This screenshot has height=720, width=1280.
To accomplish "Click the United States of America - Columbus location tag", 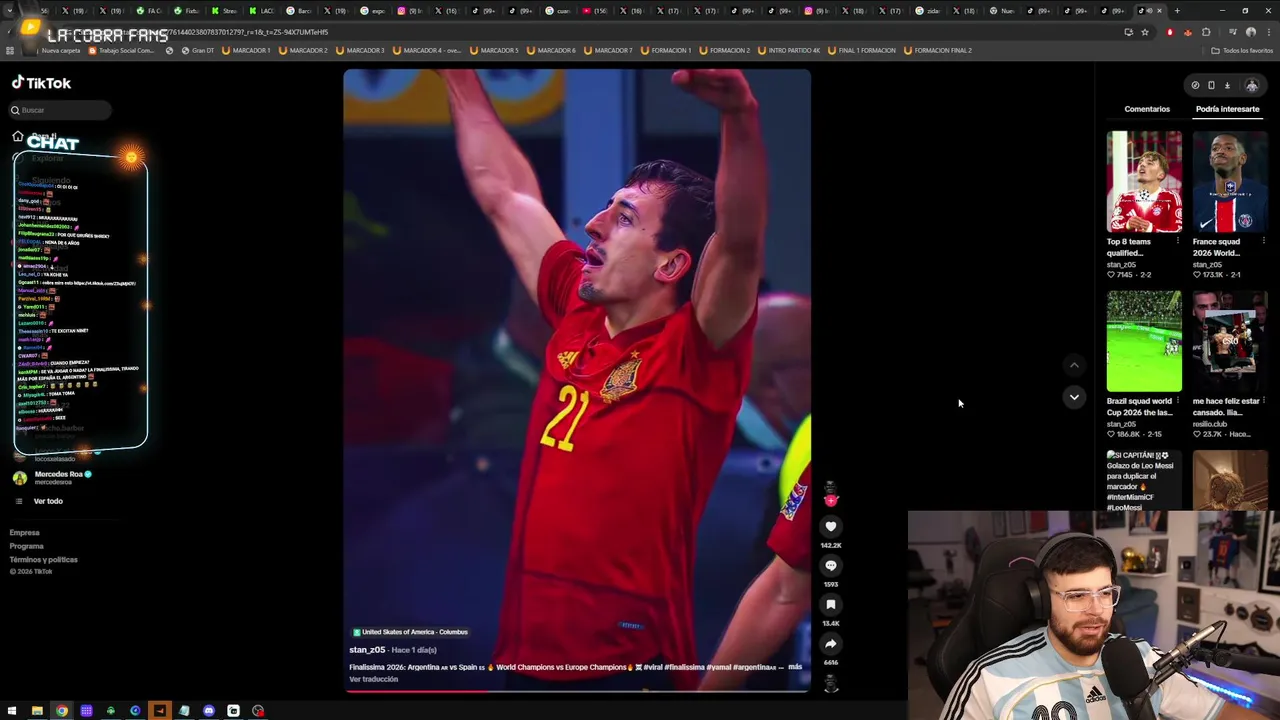I will point(410,632).
